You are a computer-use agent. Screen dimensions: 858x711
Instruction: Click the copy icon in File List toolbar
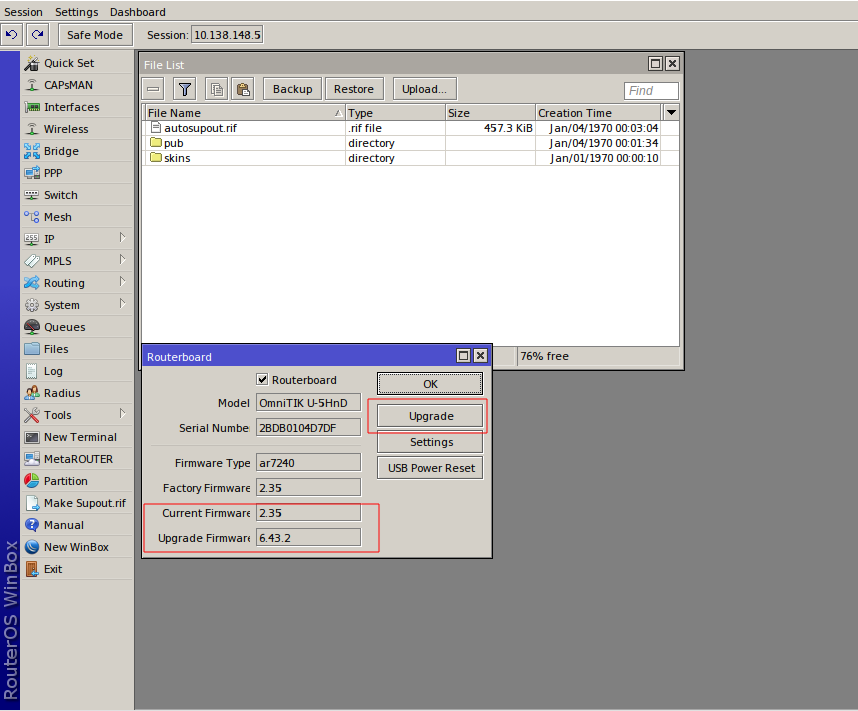pyautogui.click(x=217, y=89)
